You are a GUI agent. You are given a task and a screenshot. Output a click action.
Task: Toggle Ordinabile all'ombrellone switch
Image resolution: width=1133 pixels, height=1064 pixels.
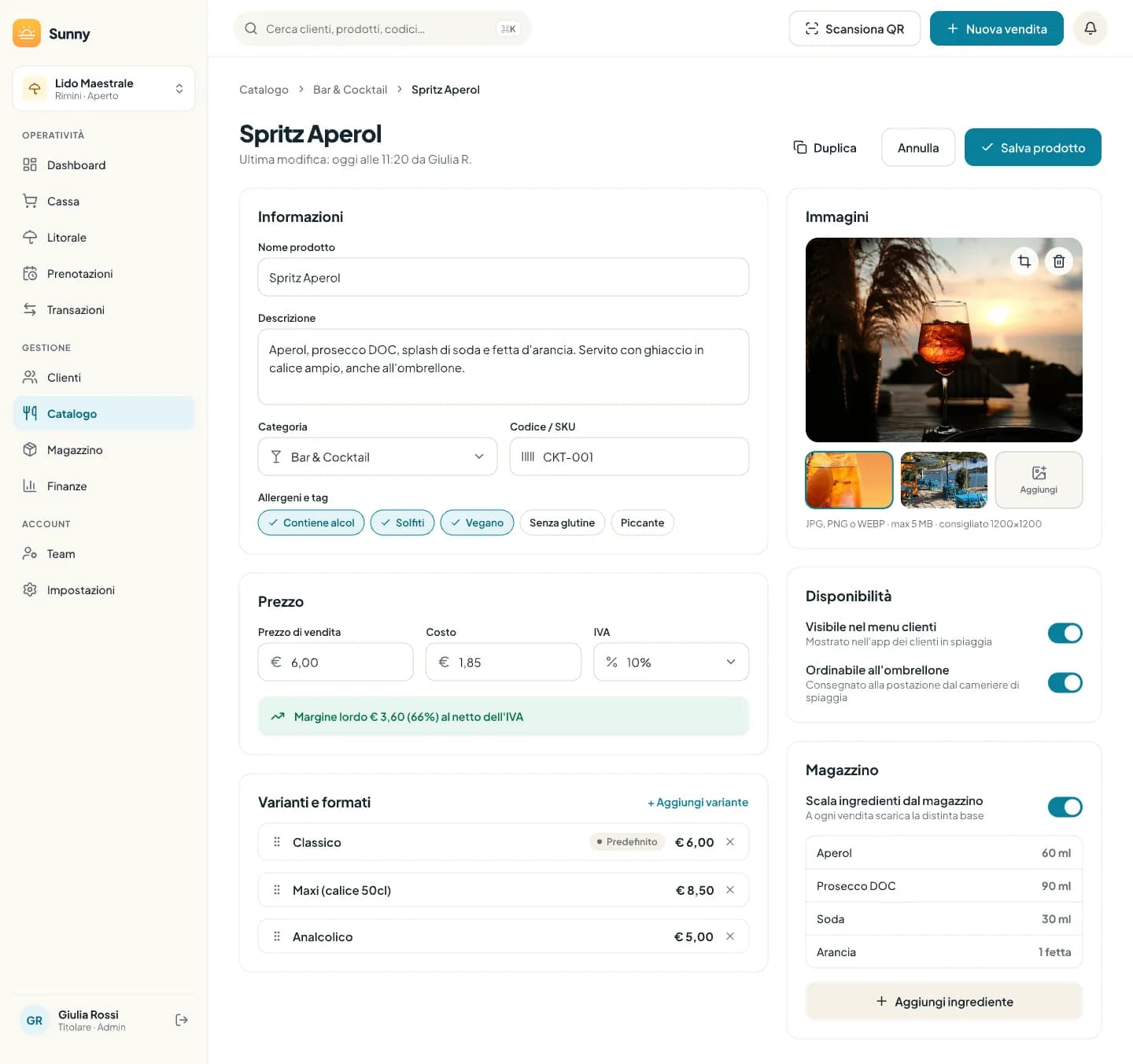coord(1065,682)
